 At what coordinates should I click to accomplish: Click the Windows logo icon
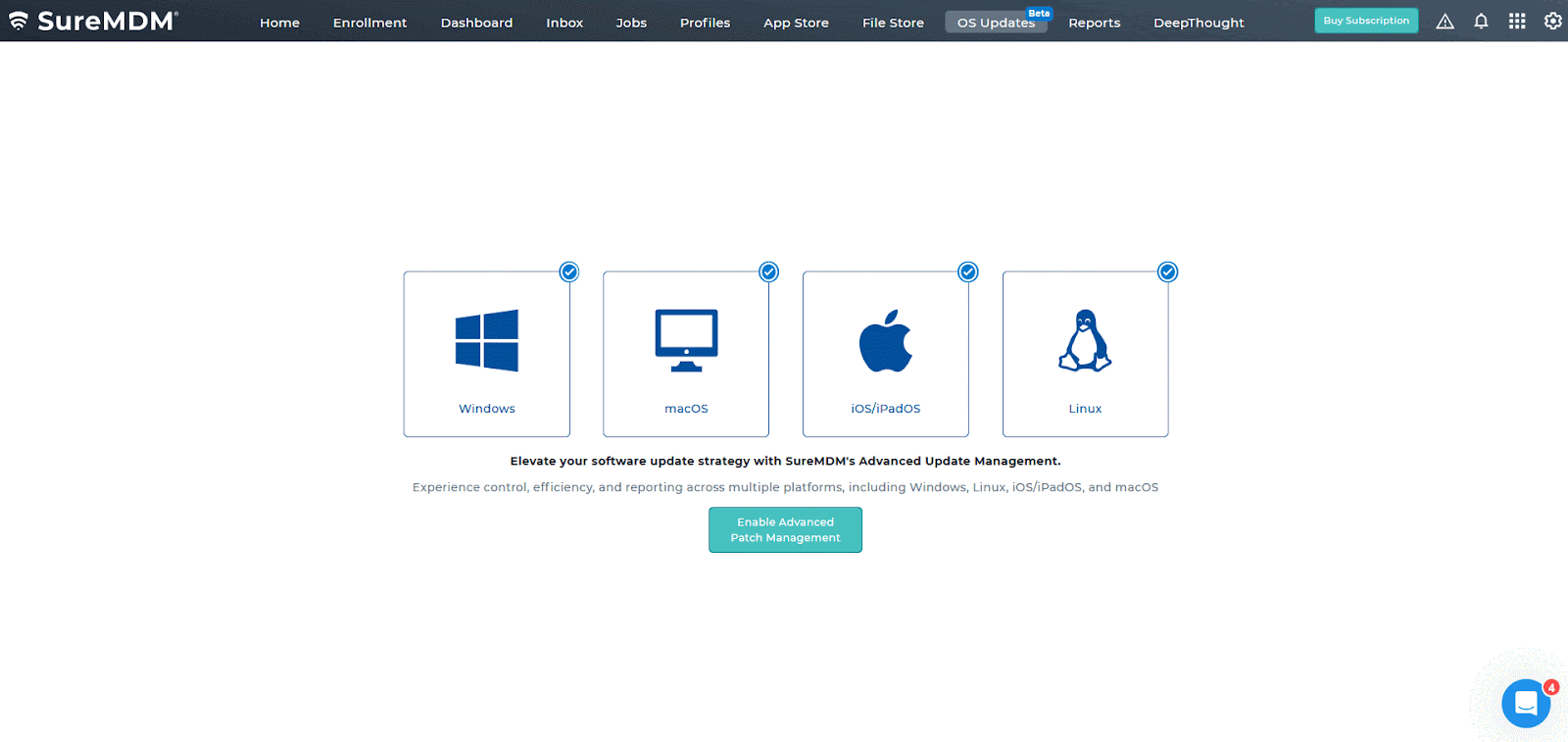point(487,341)
